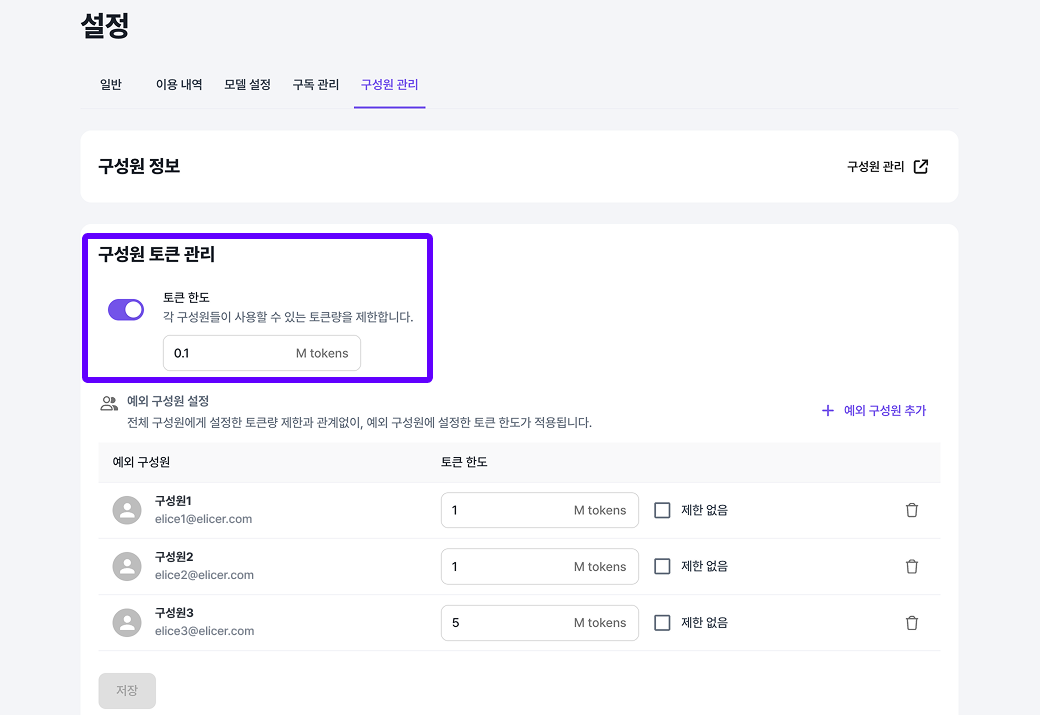
Task: Click the 저장 button
Action: [127, 690]
